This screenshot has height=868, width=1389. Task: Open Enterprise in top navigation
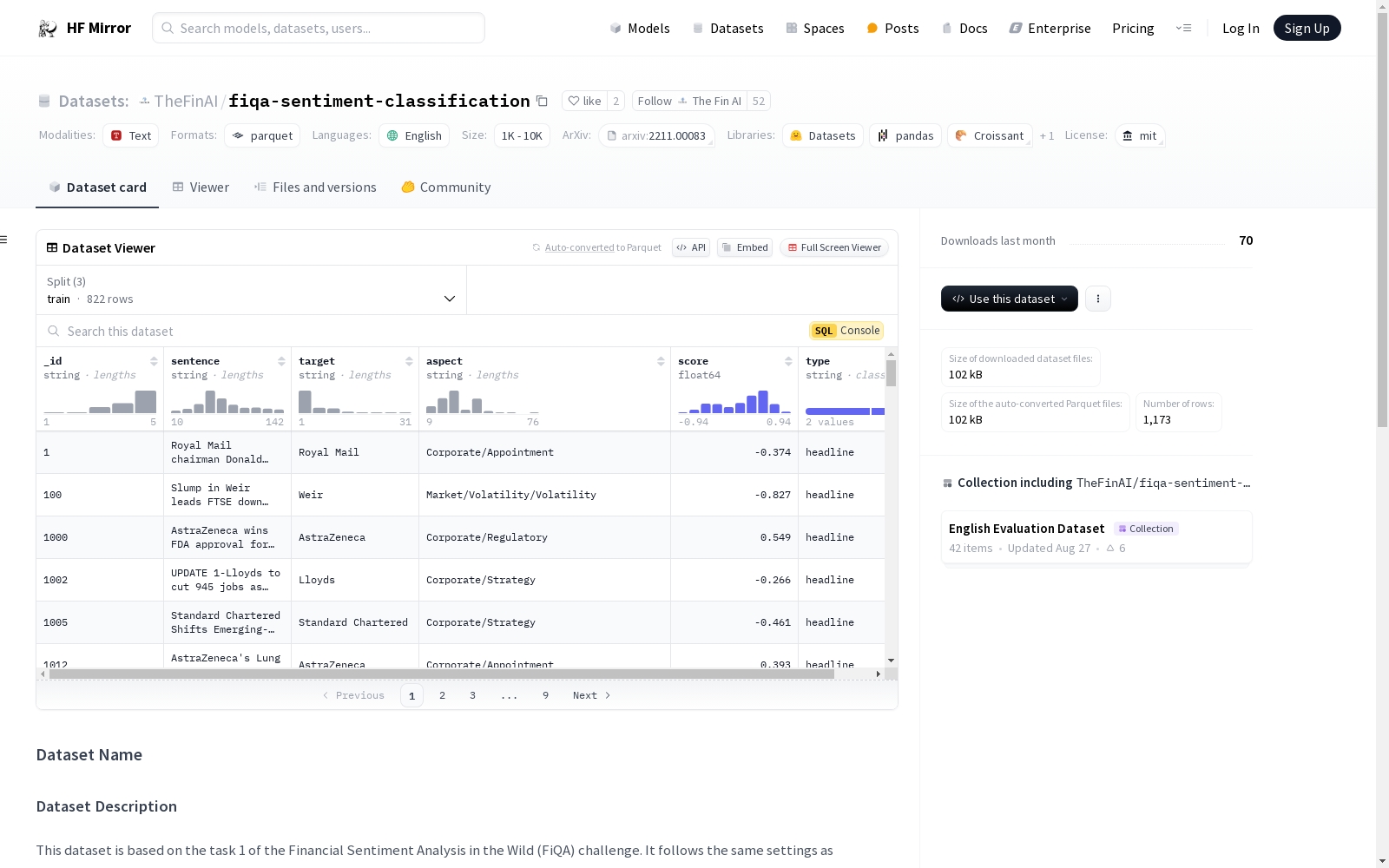click(1050, 28)
